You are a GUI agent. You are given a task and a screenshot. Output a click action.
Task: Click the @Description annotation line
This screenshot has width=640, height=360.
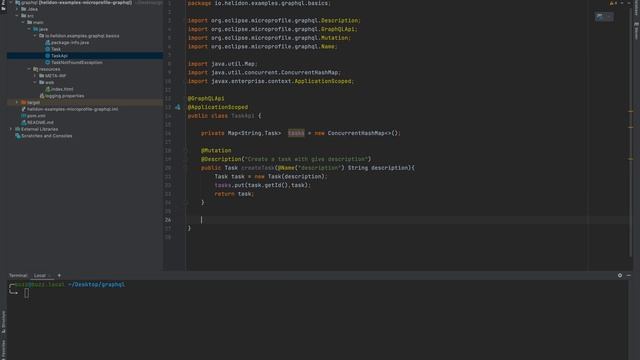pyautogui.click(x=286, y=159)
